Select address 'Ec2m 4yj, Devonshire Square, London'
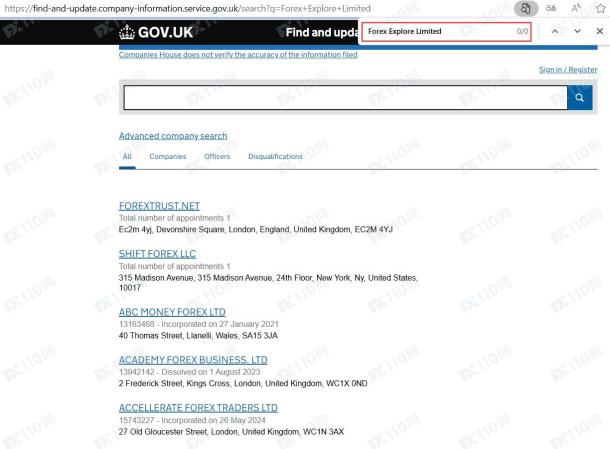The height and width of the screenshot is (449, 610). pyautogui.click(x=187, y=230)
